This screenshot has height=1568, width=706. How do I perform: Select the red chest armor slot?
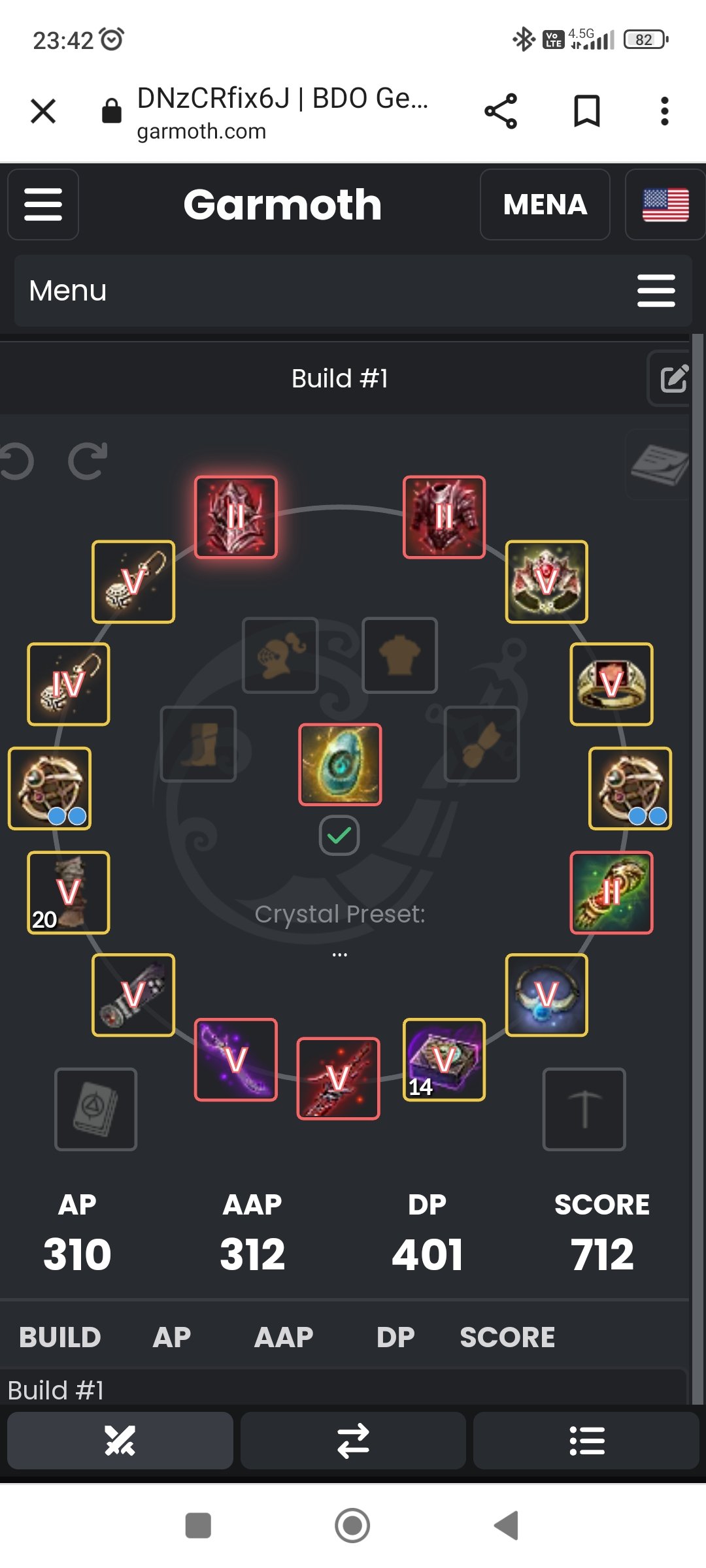(x=444, y=517)
